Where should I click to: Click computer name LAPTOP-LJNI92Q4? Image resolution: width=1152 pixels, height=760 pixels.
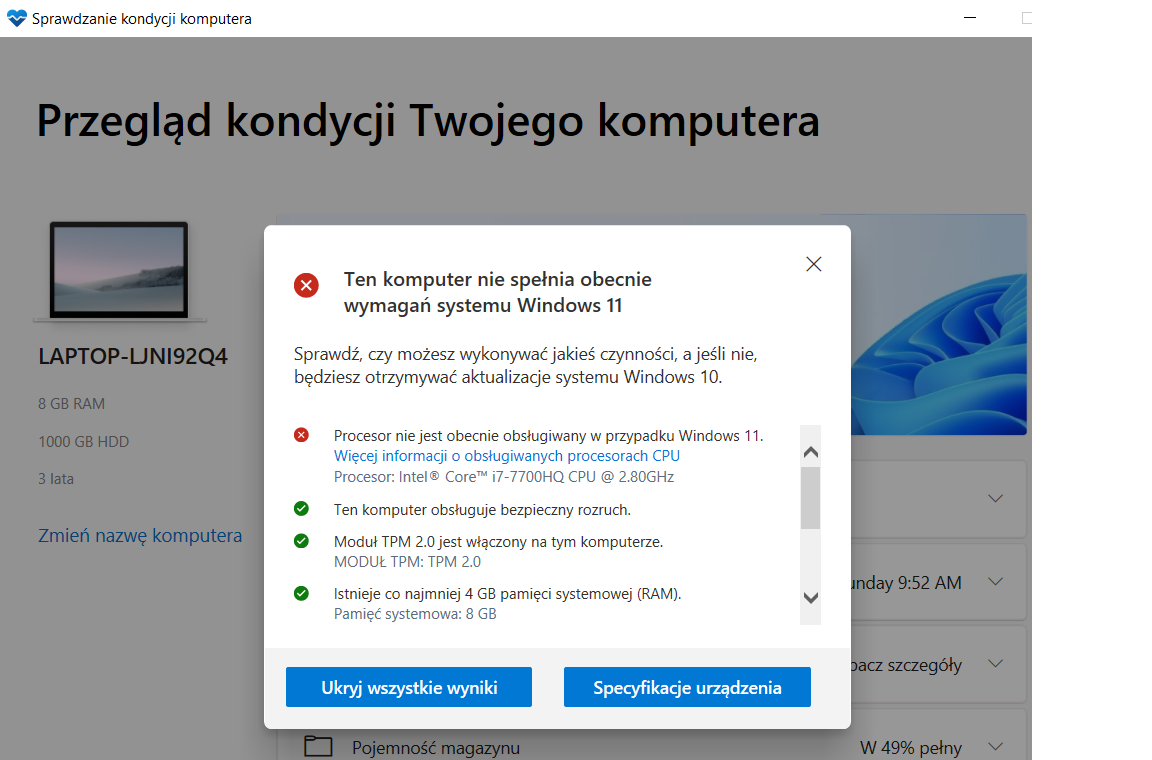coord(133,356)
